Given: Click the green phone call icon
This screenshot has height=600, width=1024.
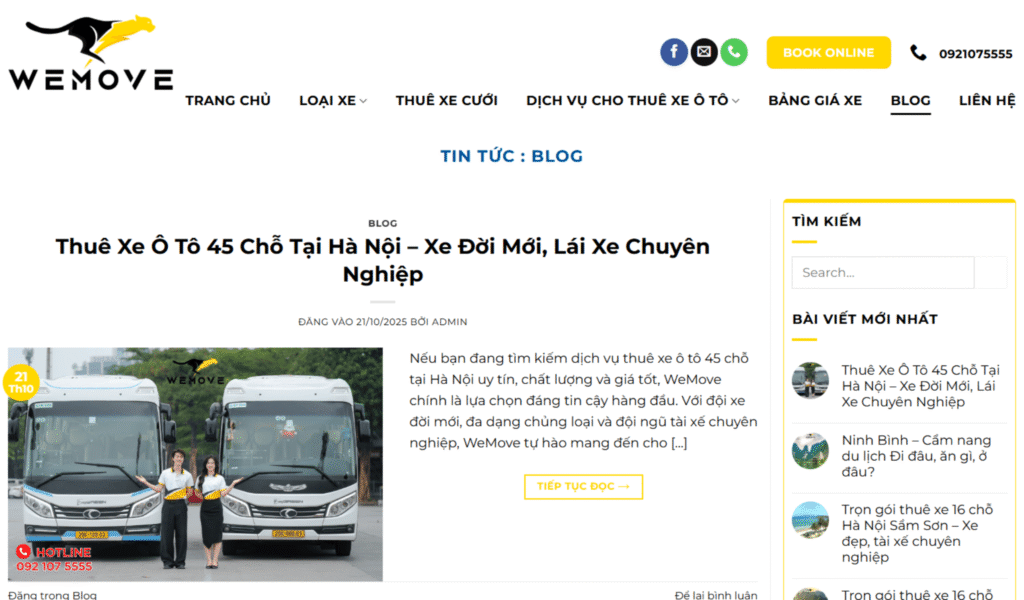Looking at the screenshot, I should (x=734, y=52).
